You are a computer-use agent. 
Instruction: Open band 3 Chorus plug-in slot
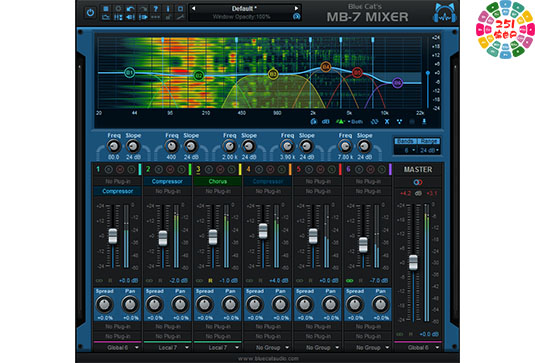[218, 181]
